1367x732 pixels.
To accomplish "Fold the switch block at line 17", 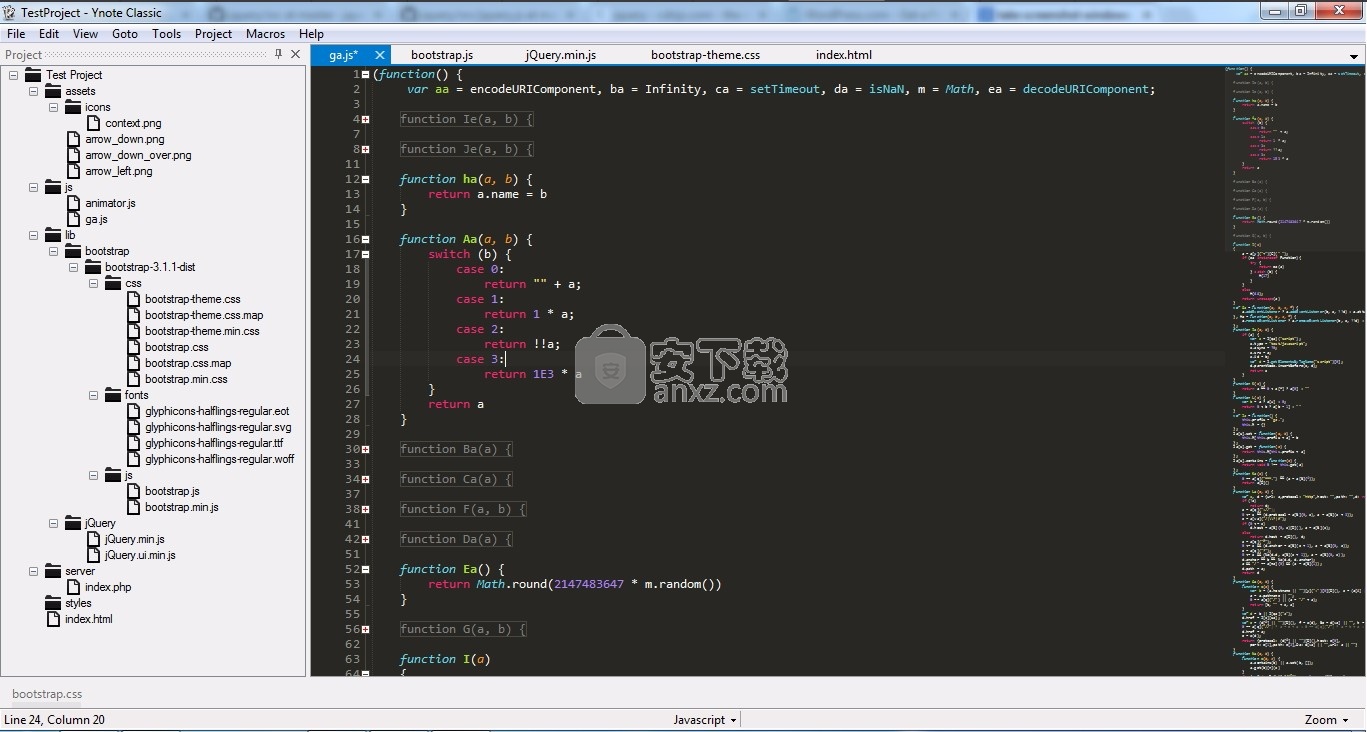I will [365, 254].
